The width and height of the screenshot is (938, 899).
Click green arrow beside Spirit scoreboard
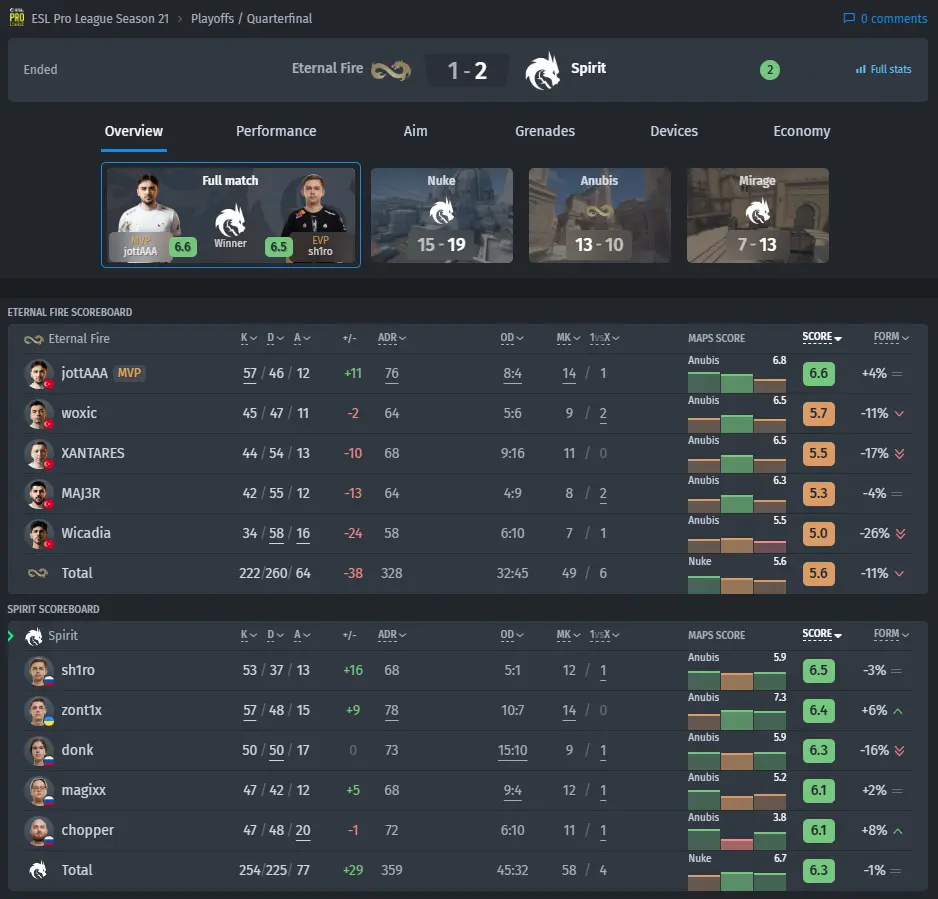click(11, 636)
